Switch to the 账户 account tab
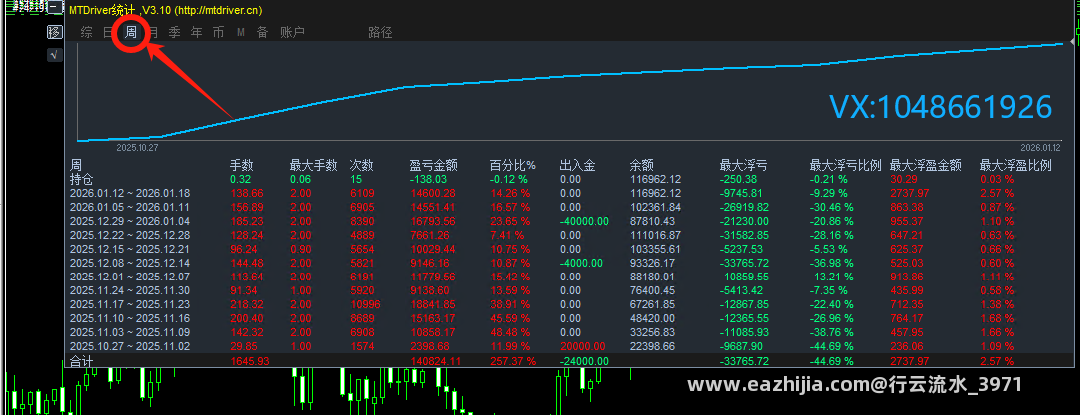The image size is (1080, 415). point(292,32)
